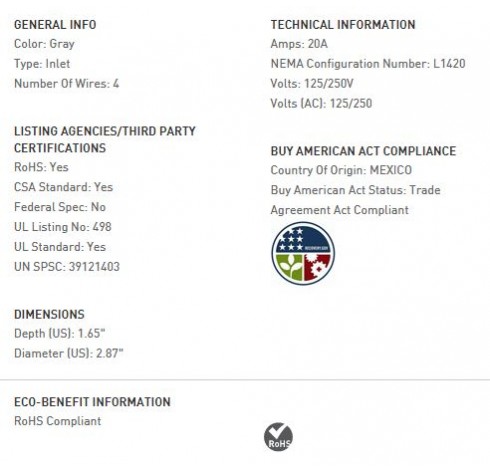The width and height of the screenshot is (490, 470).
Task: Click the UN SPSC: 39121403 entry
Action: [x=67, y=267]
